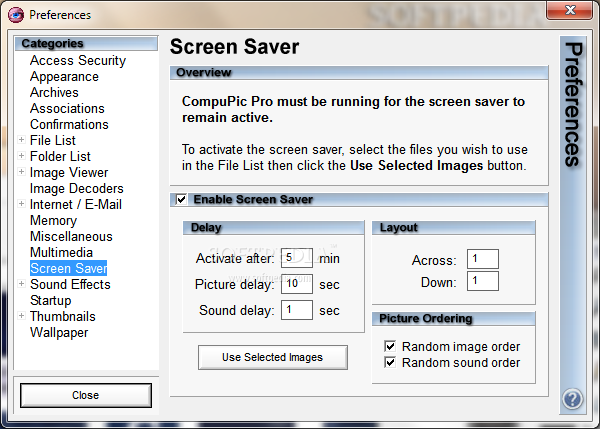Screen dimensions: 600x429
Task: Select the Archives category
Action: tap(54, 93)
